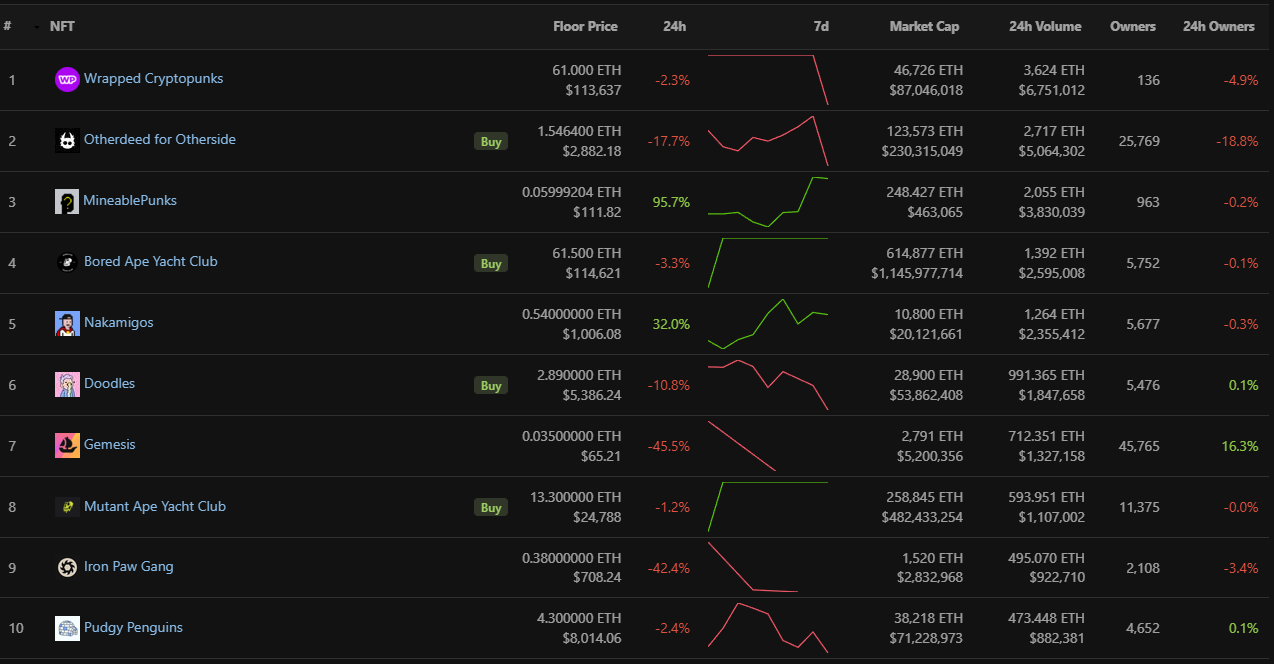Click Buy for Otherdeed for Otherside
The height and width of the screenshot is (664, 1274).
click(491, 141)
